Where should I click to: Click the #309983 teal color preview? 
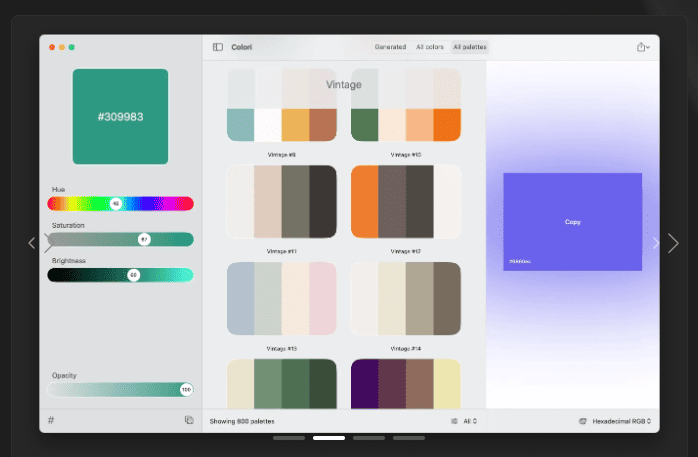point(120,117)
